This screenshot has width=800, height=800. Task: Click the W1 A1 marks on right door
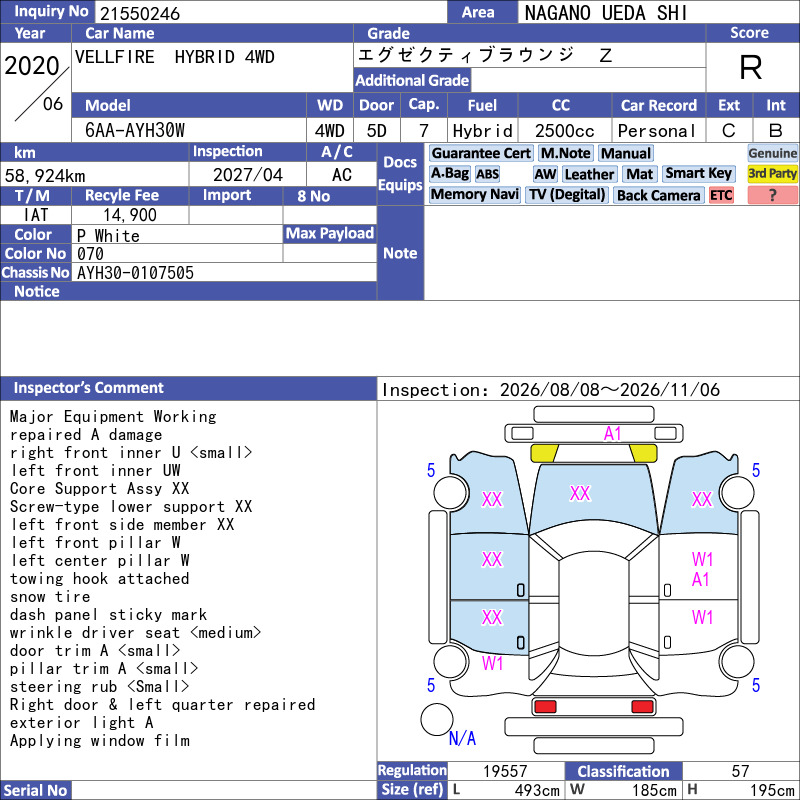point(702,569)
